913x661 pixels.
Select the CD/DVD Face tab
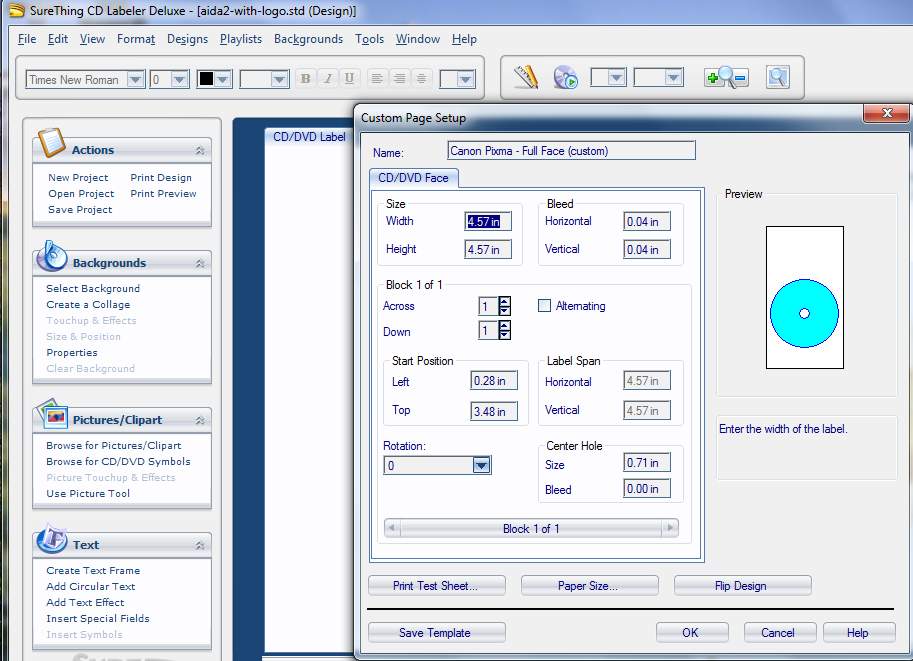click(414, 178)
